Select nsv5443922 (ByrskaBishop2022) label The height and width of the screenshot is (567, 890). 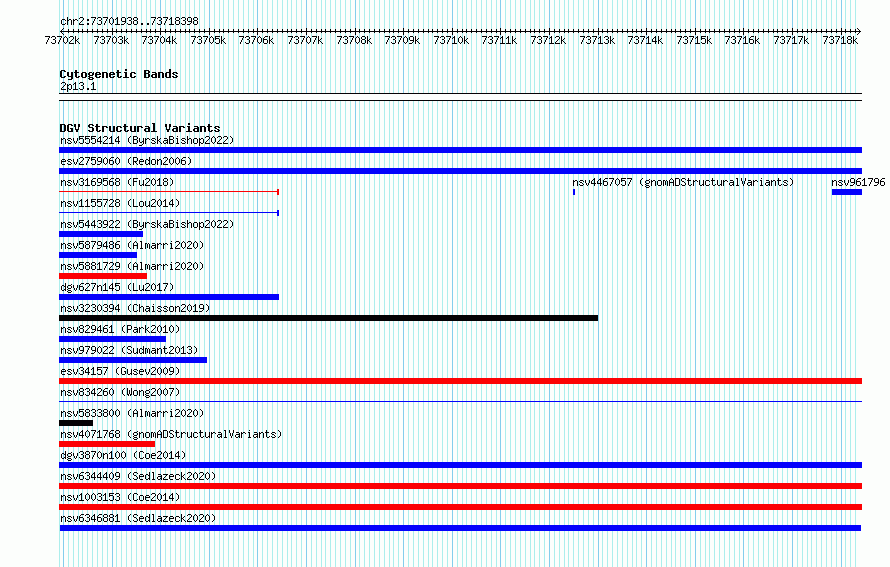point(147,224)
